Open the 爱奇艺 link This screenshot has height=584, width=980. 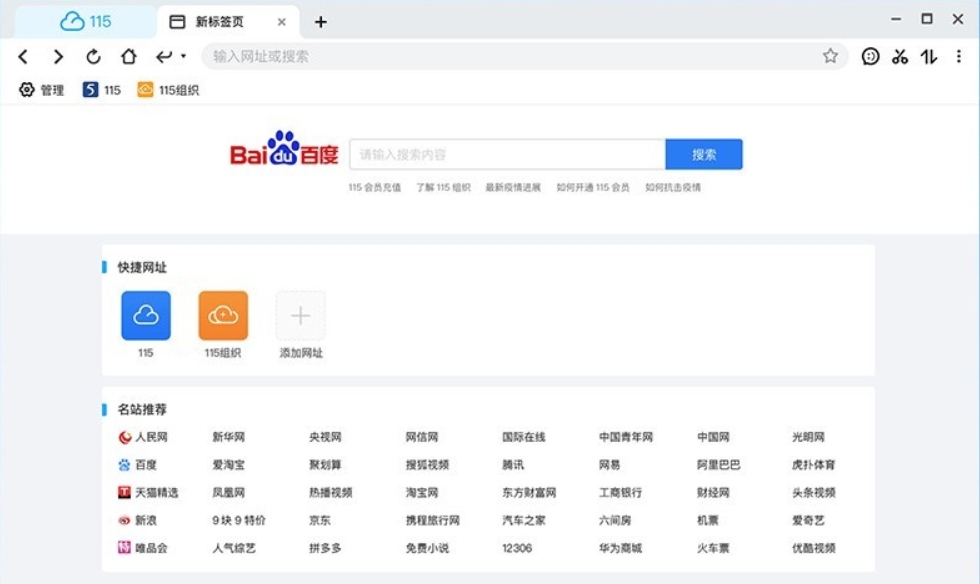(x=808, y=520)
